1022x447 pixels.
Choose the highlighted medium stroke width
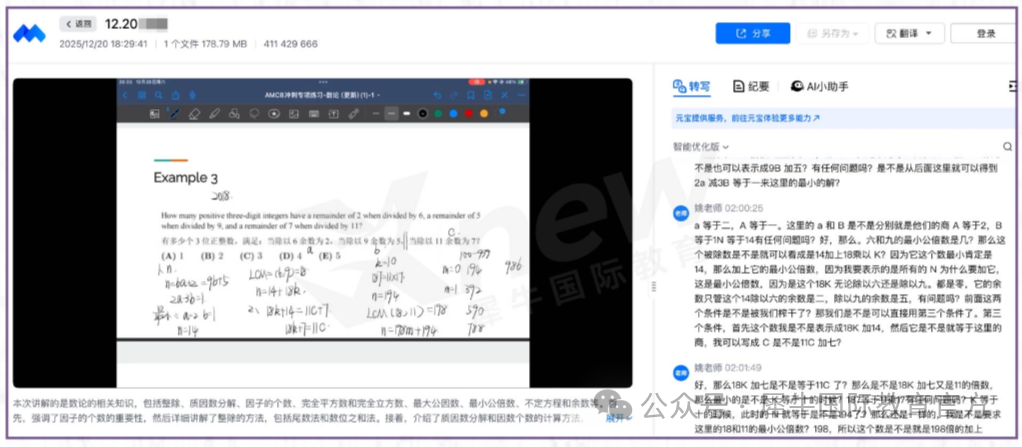391,113
